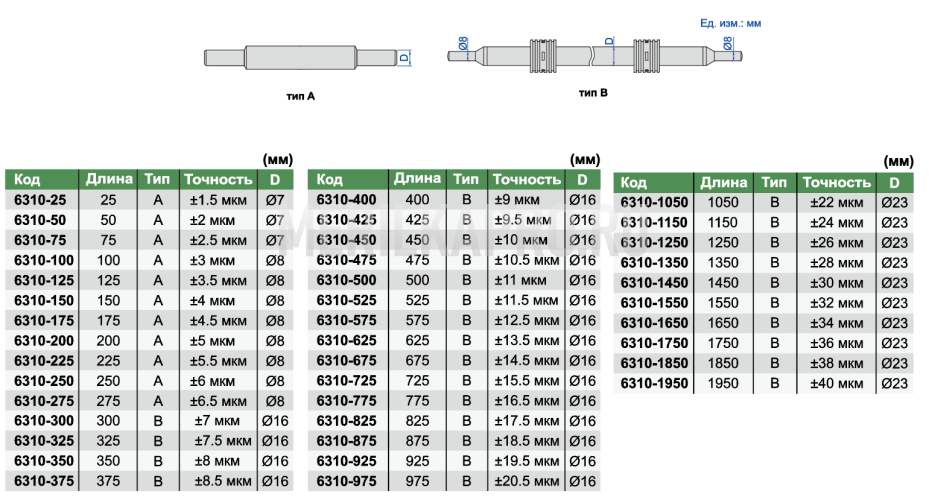Select code cell 6310-25
The height and width of the screenshot is (500, 929).
pos(41,200)
